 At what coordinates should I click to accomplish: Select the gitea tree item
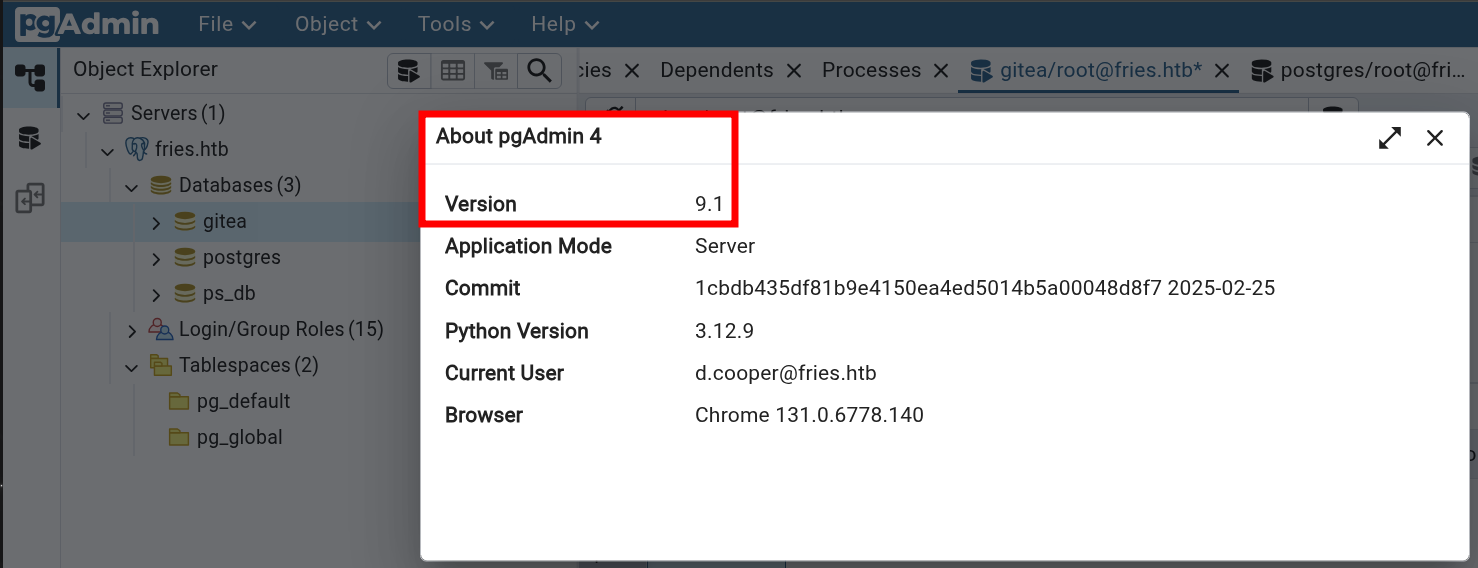(x=224, y=221)
